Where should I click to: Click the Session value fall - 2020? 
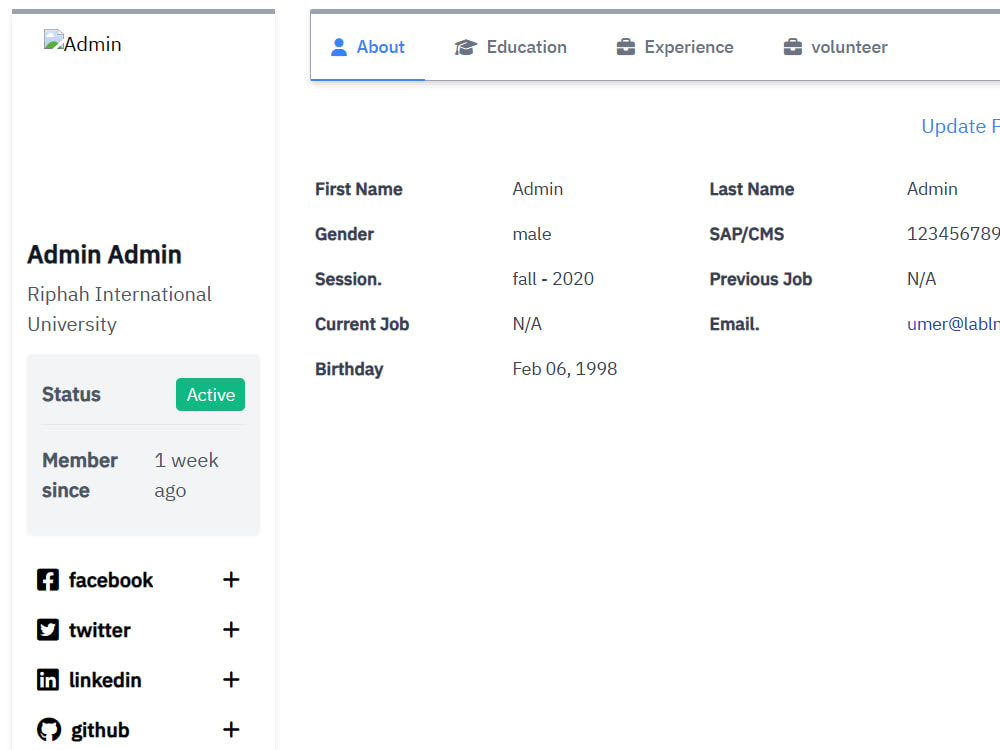pyautogui.click(x=553, y=279)
